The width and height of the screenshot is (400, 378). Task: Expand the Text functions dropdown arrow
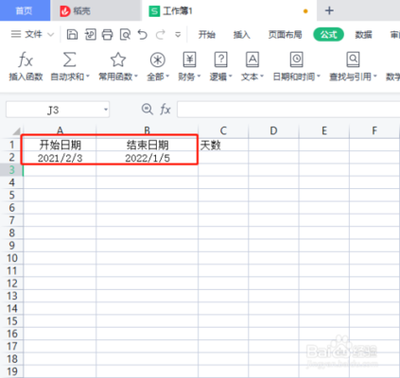click(262, 77)
